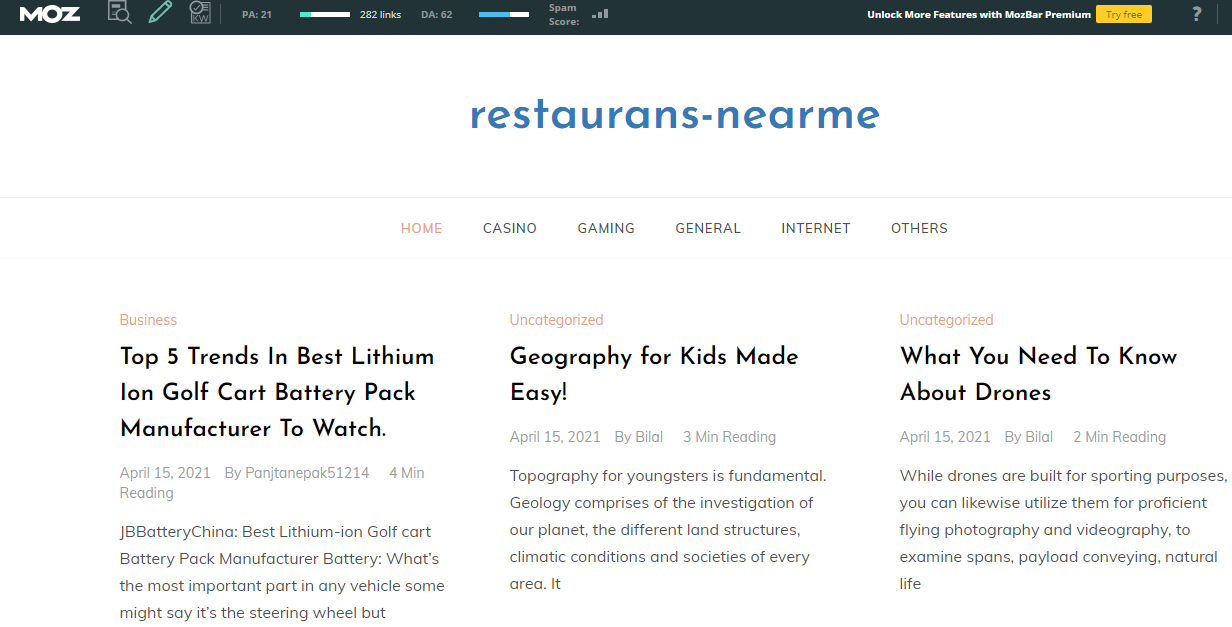This screenshot has width=1232, height=627.
Task: Open the CASINO menu item
Action: tap(510, 228)
